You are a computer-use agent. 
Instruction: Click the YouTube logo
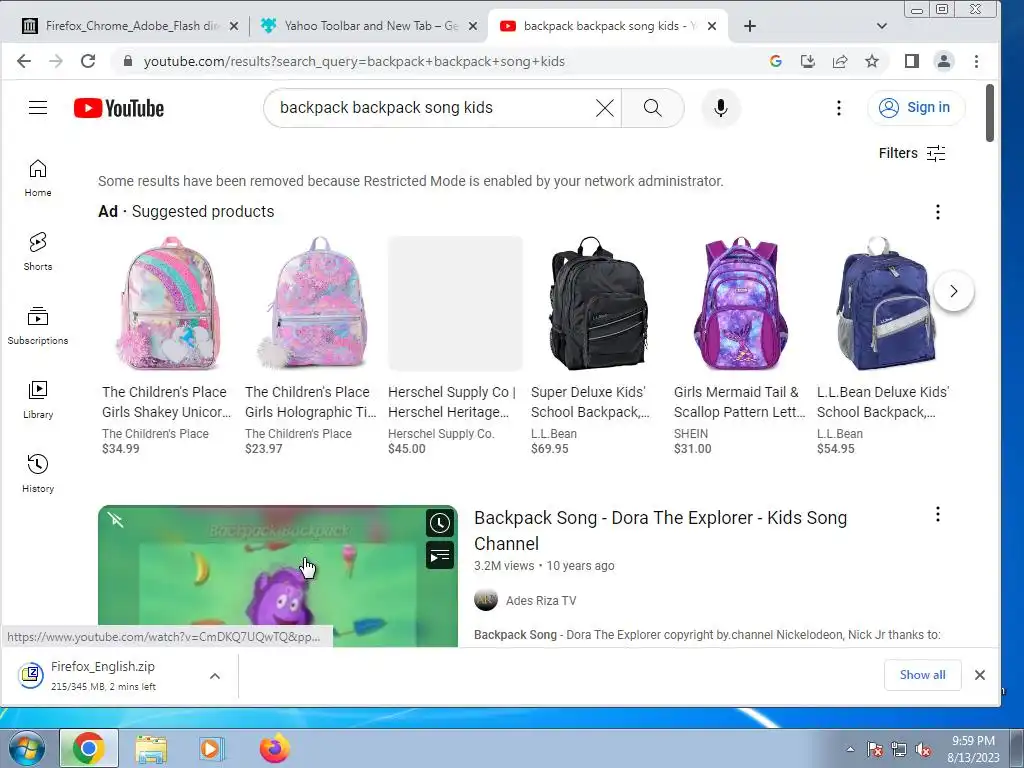click(x=119, y=108)
